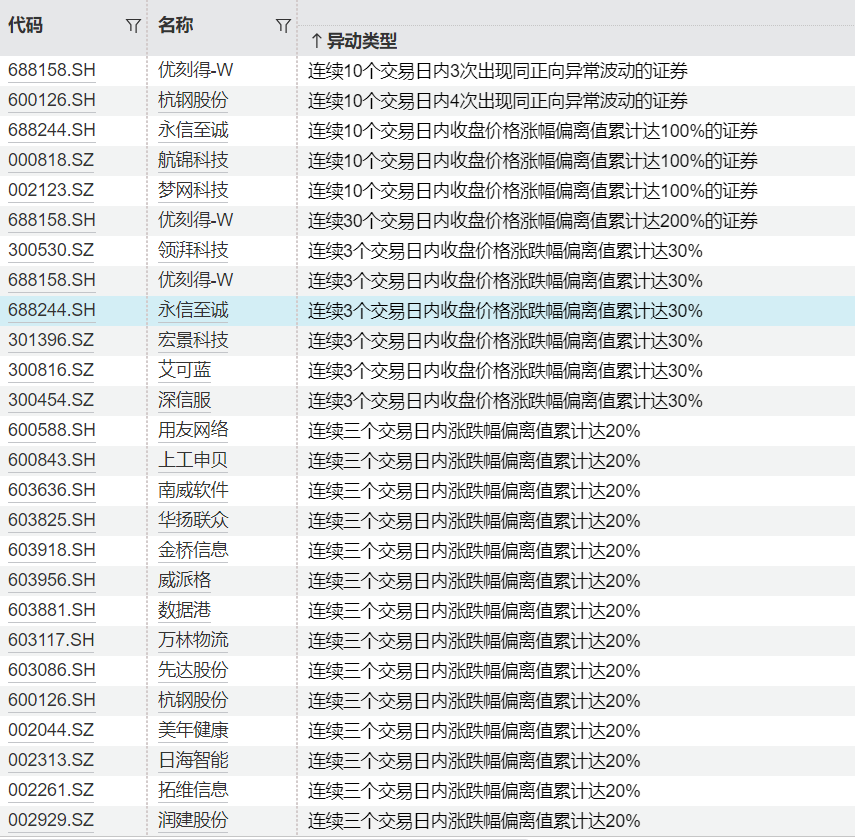
Task: Click the 数据港 stock name
Action: (x=185, y=610)
